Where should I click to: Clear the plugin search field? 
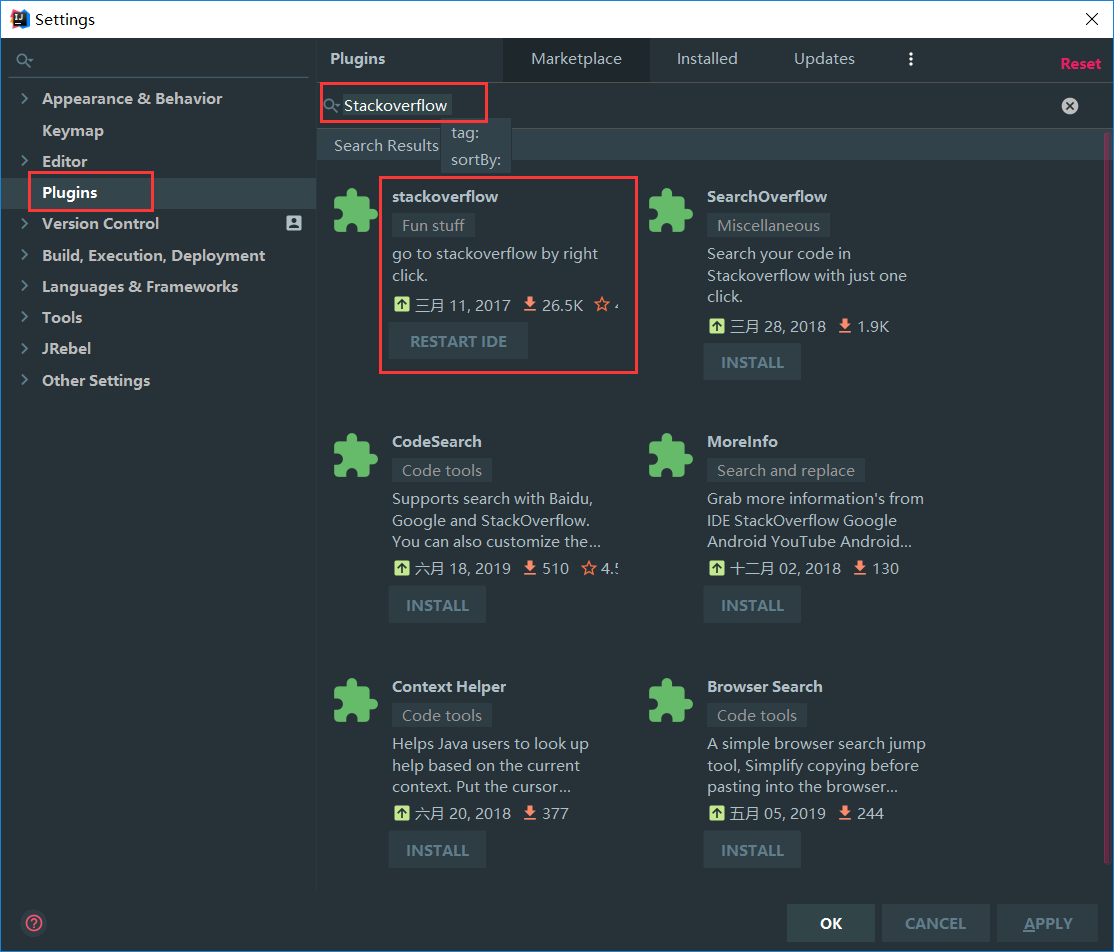click(1070, 106)
